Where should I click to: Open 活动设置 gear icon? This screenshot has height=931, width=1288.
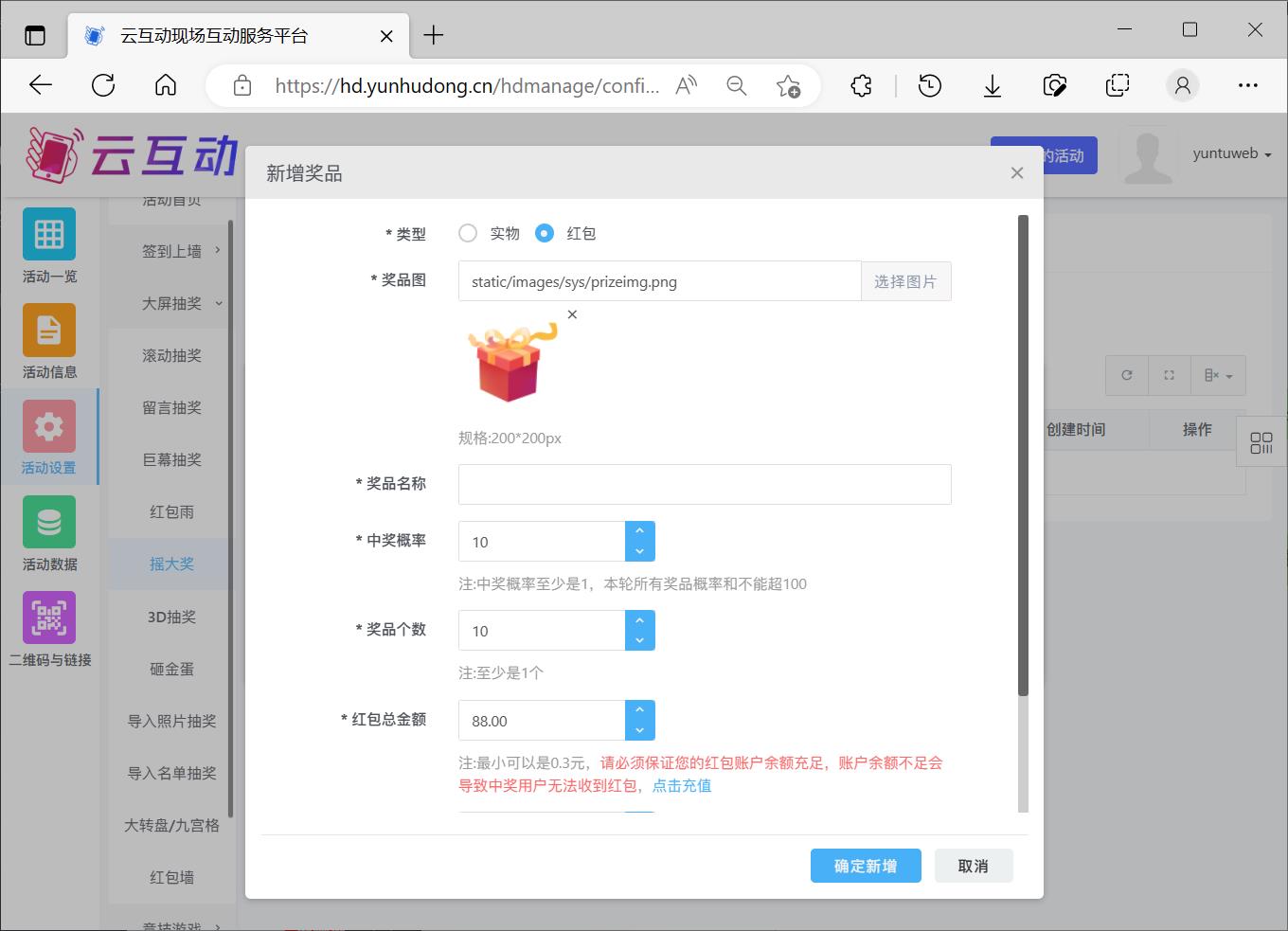click(49, 426)
